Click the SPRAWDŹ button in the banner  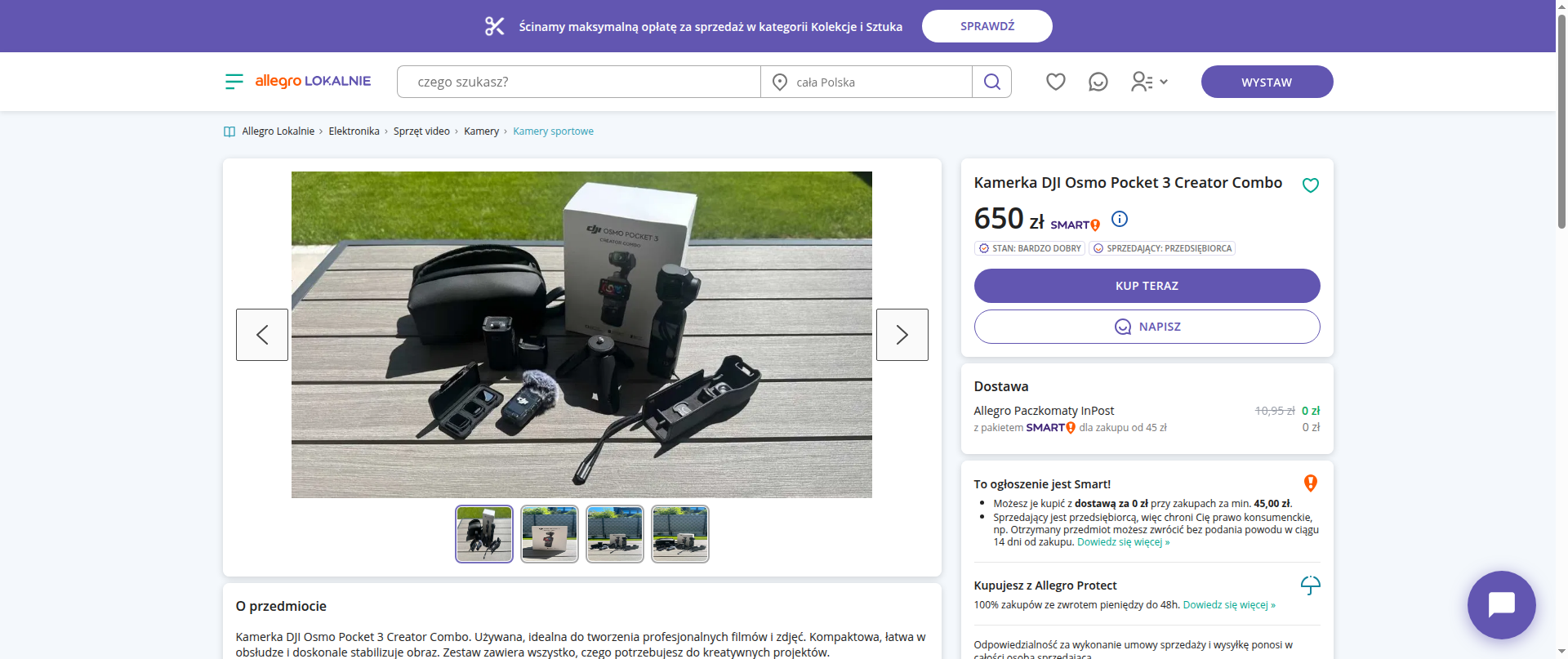coord(987,26)
